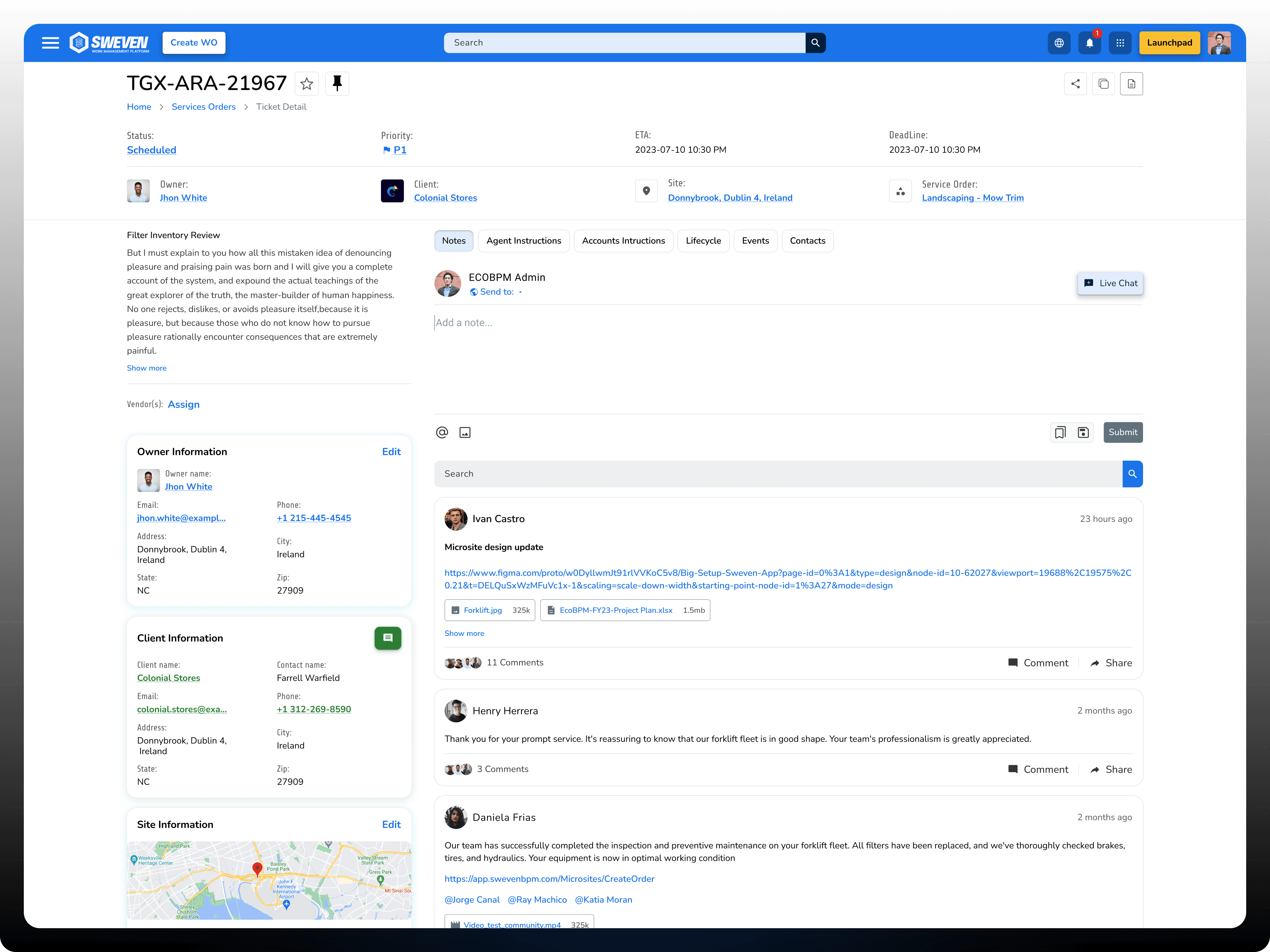
Task: Toggle the pin icon next to ticket title
Action: pyautogui.click(x=337, y=84)
